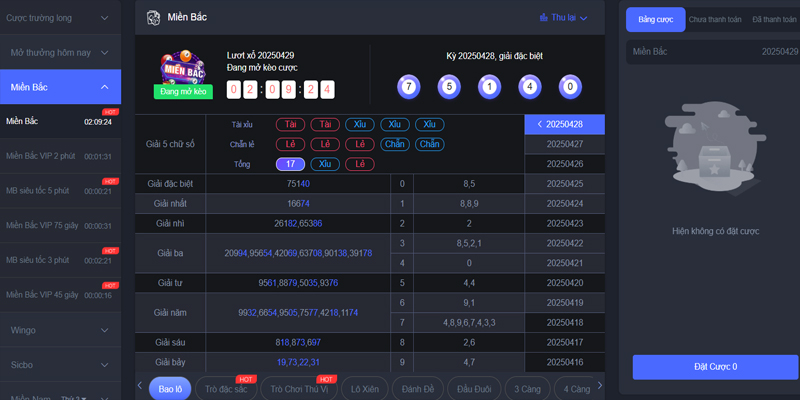This screenshot has height=400, width=800.
Task: Click right arrow of bet type tabs
Action: pos(600,386)
